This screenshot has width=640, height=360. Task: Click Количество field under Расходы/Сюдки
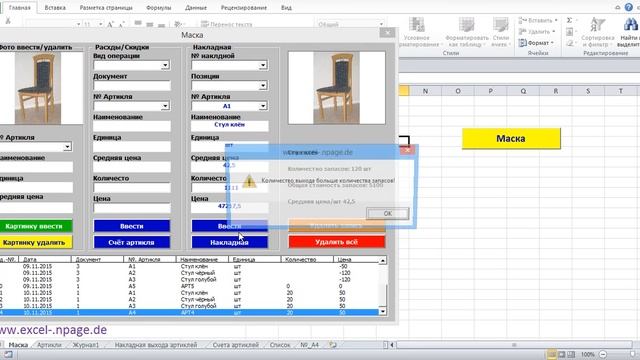(x=132, y=187)
